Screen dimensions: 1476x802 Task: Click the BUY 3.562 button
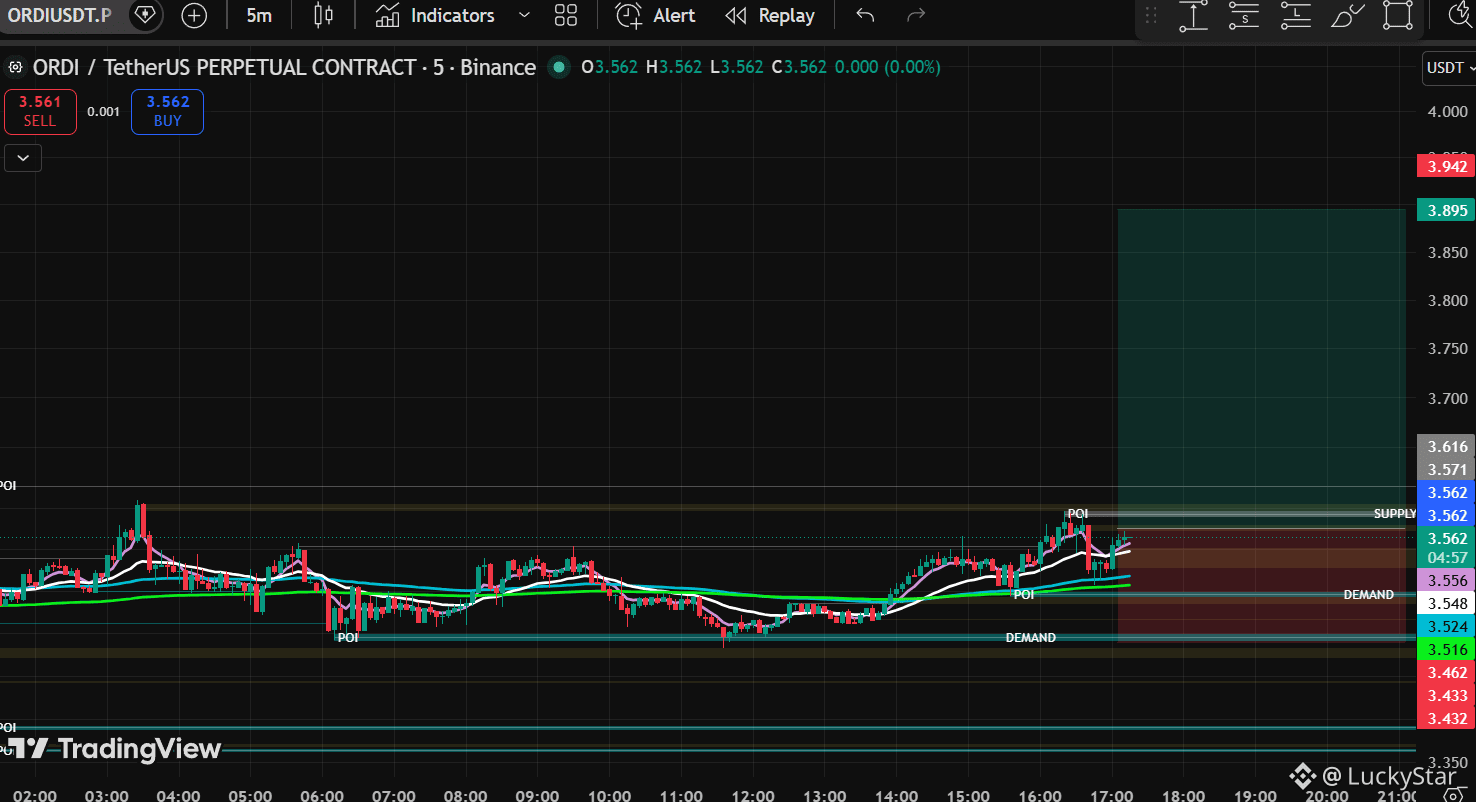[x=167, y=111]
